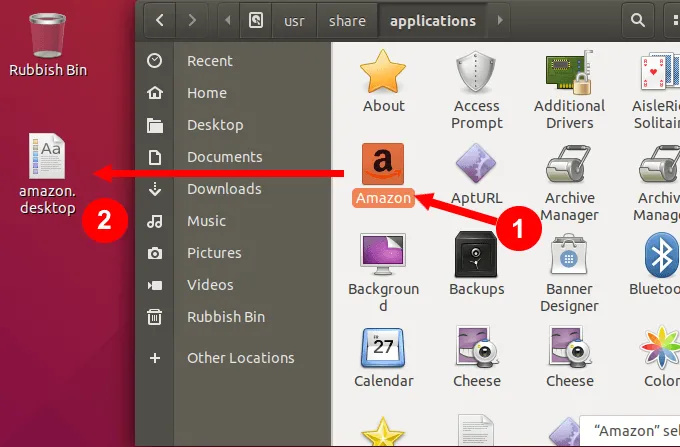Select the Backups safe icon
The width and height of the screenshot is (680, 447).
click(x=477, y=255)
